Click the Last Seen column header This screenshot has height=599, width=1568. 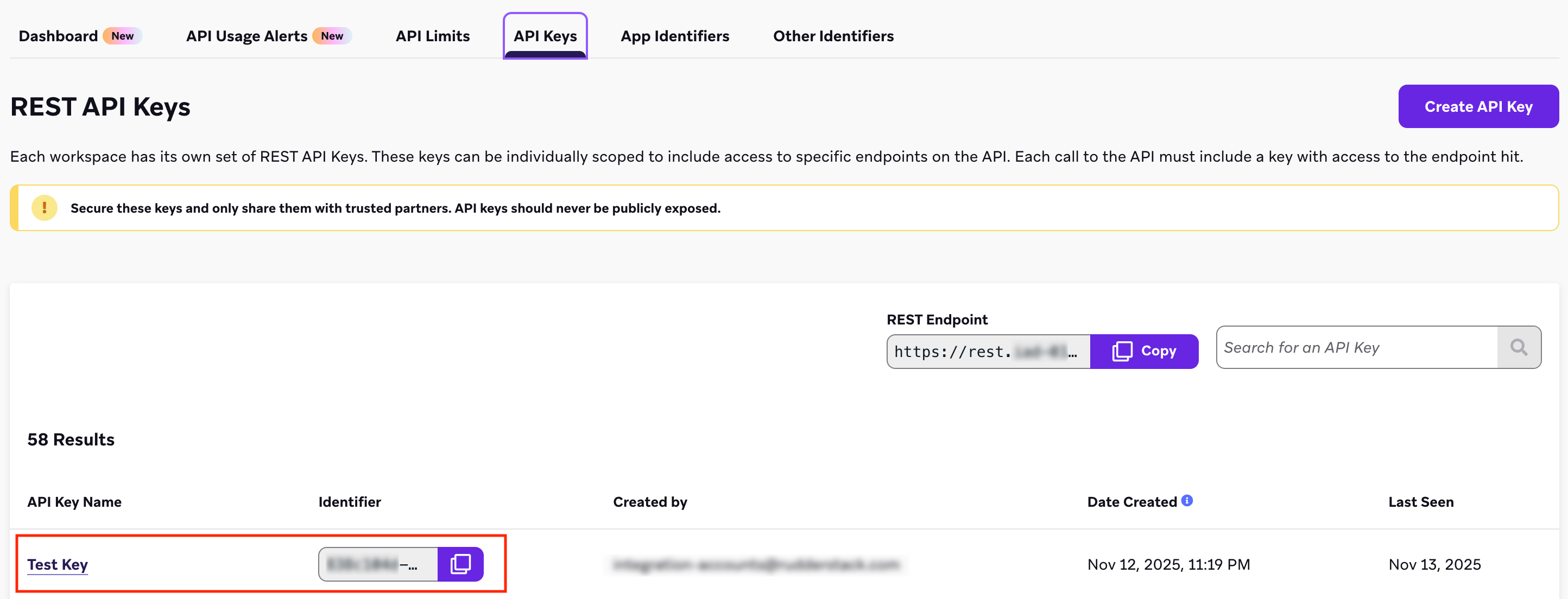point(1421,501)
